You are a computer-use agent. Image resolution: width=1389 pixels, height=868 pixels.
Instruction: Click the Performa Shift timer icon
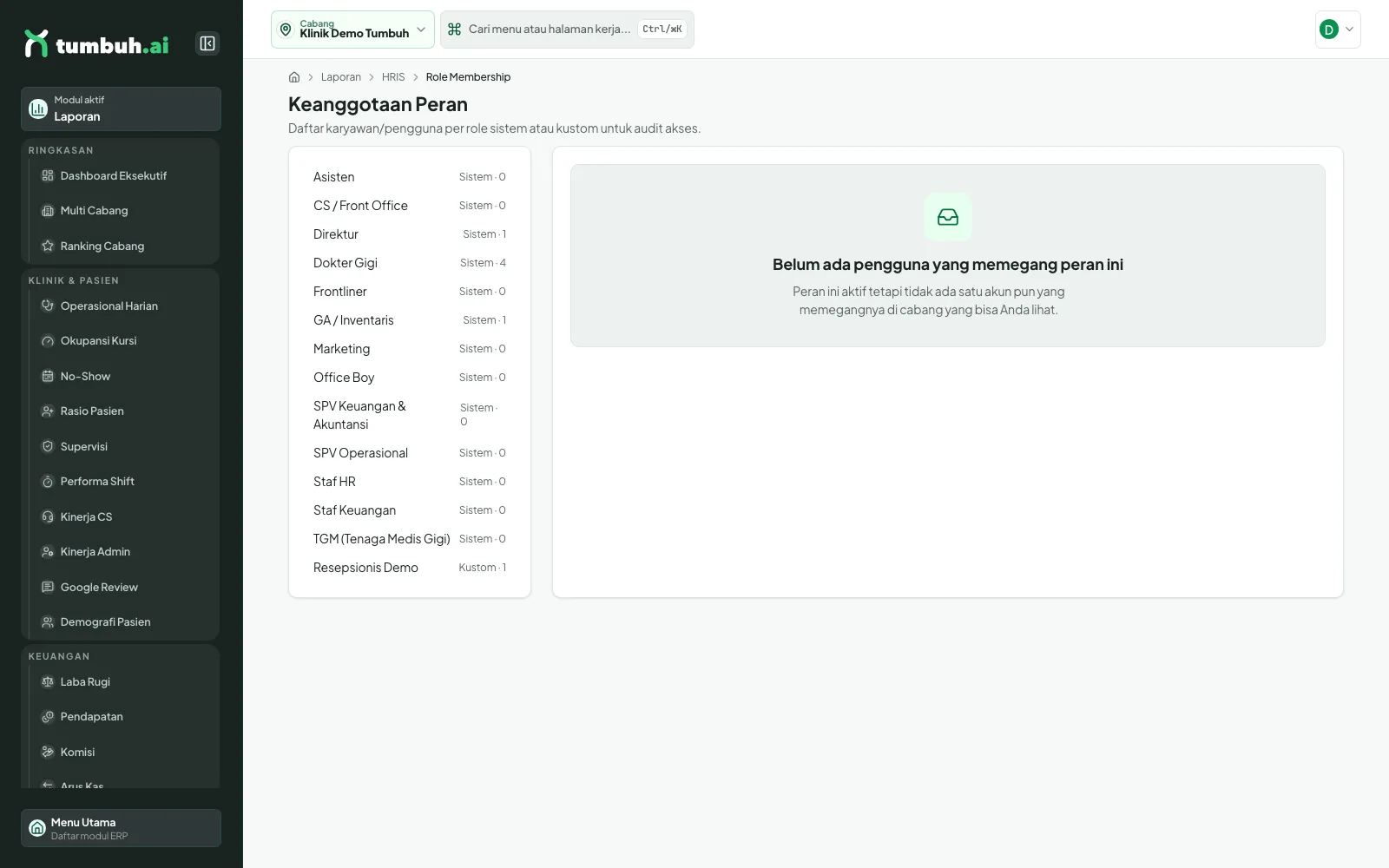click(48, 482)
